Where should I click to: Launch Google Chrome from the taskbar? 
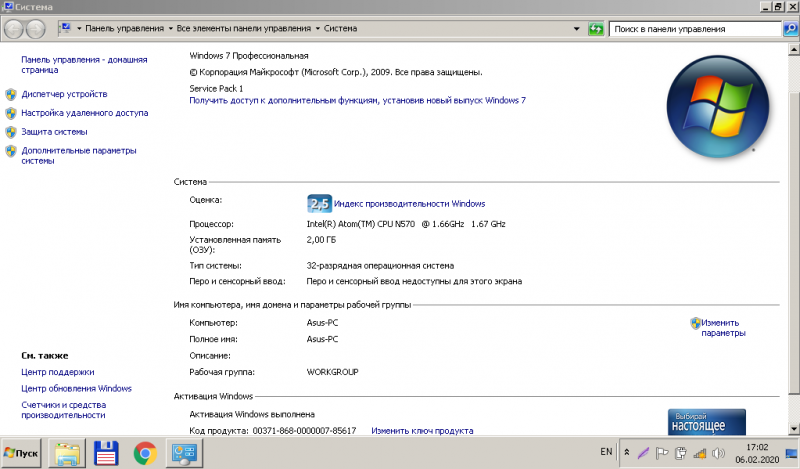(x=145, y=453)
